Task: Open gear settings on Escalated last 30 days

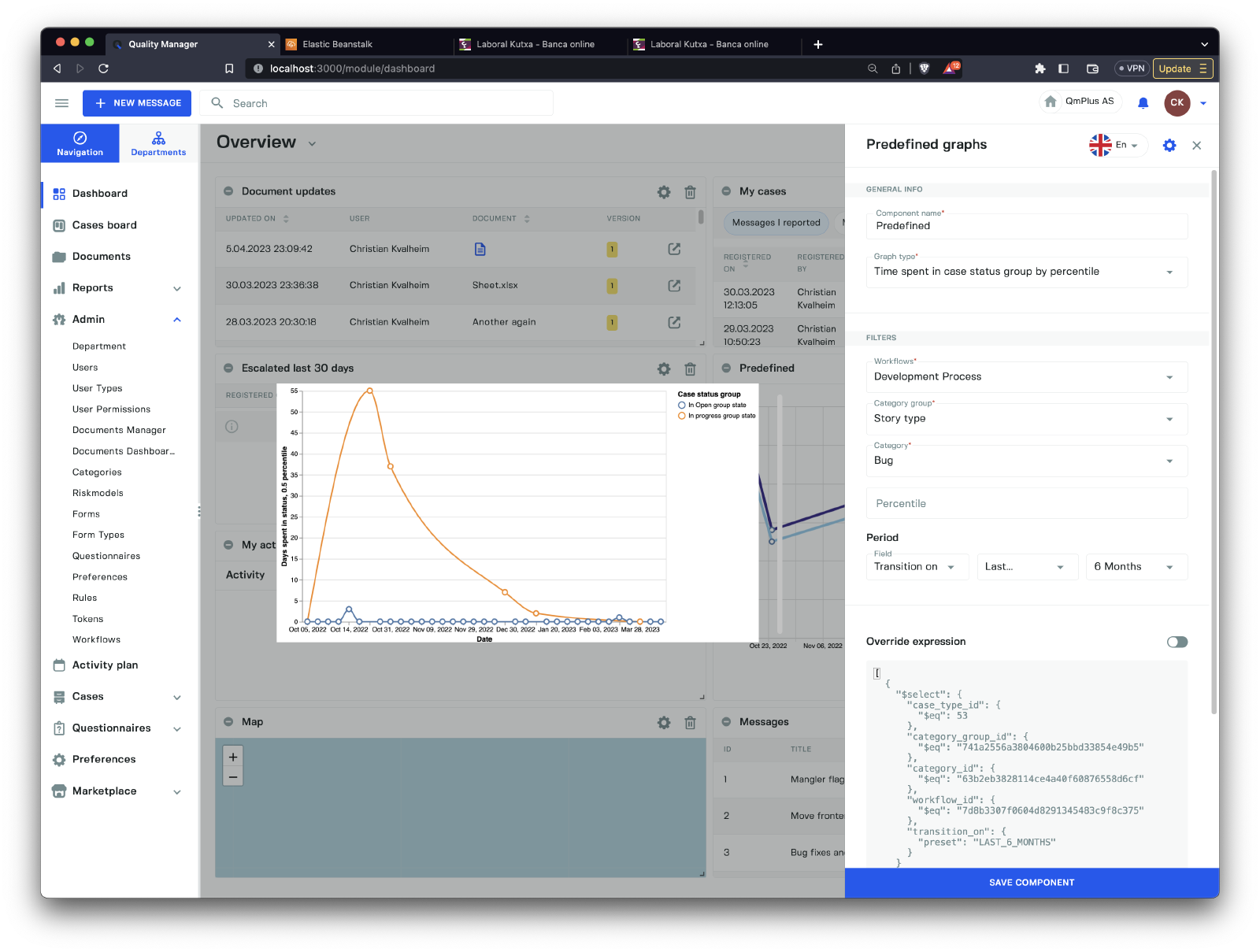Action: 664,369
